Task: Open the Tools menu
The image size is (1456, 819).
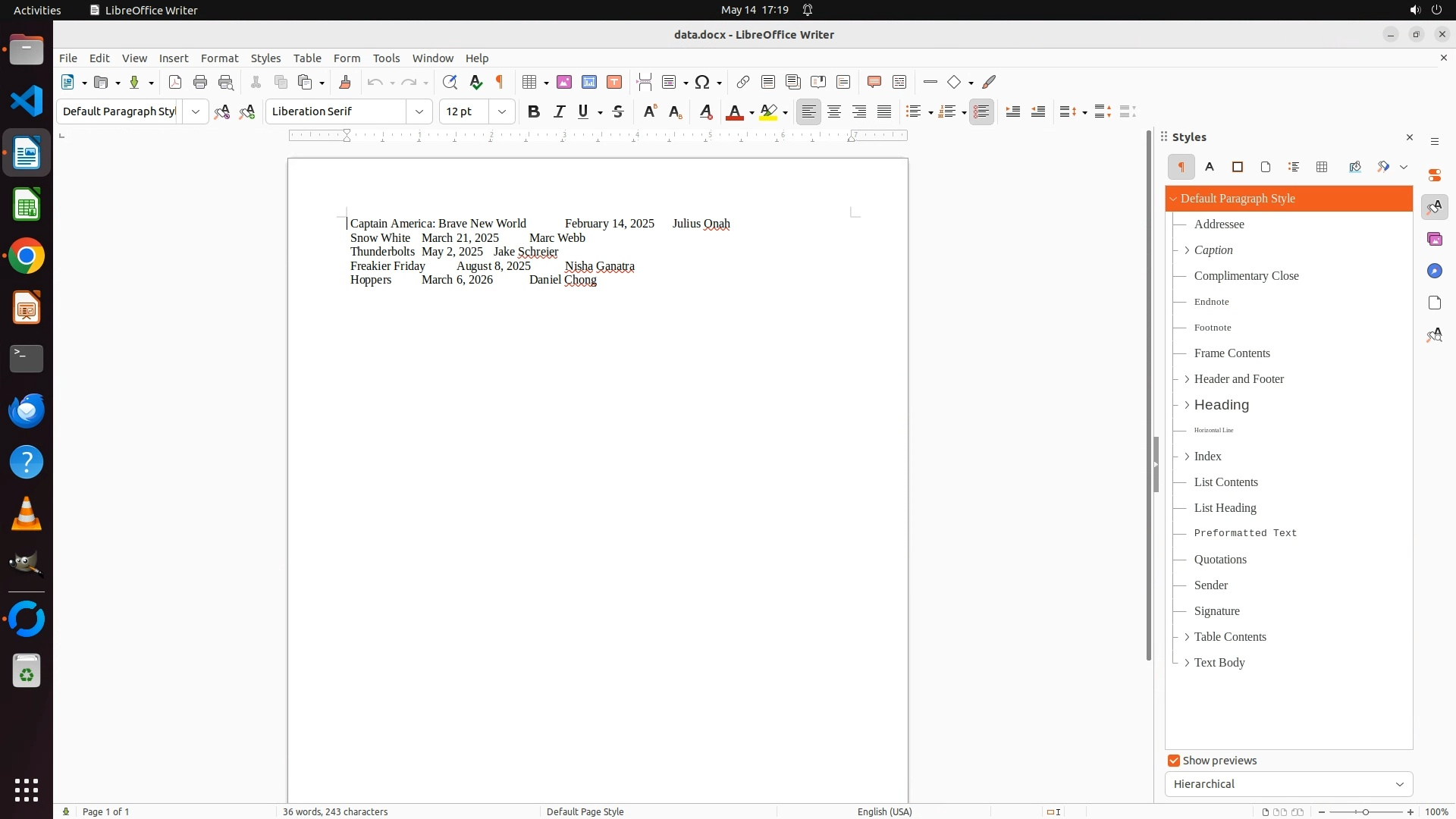Action: (x=386, y=58)
